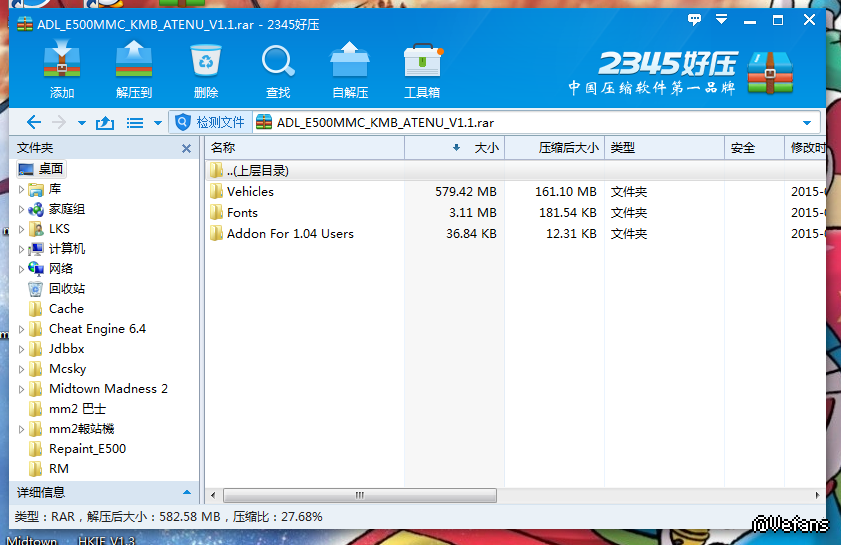This screenshot has height=545, width=841.
Task: Go forward with the right arrow
Action: (x=58, y=122)
